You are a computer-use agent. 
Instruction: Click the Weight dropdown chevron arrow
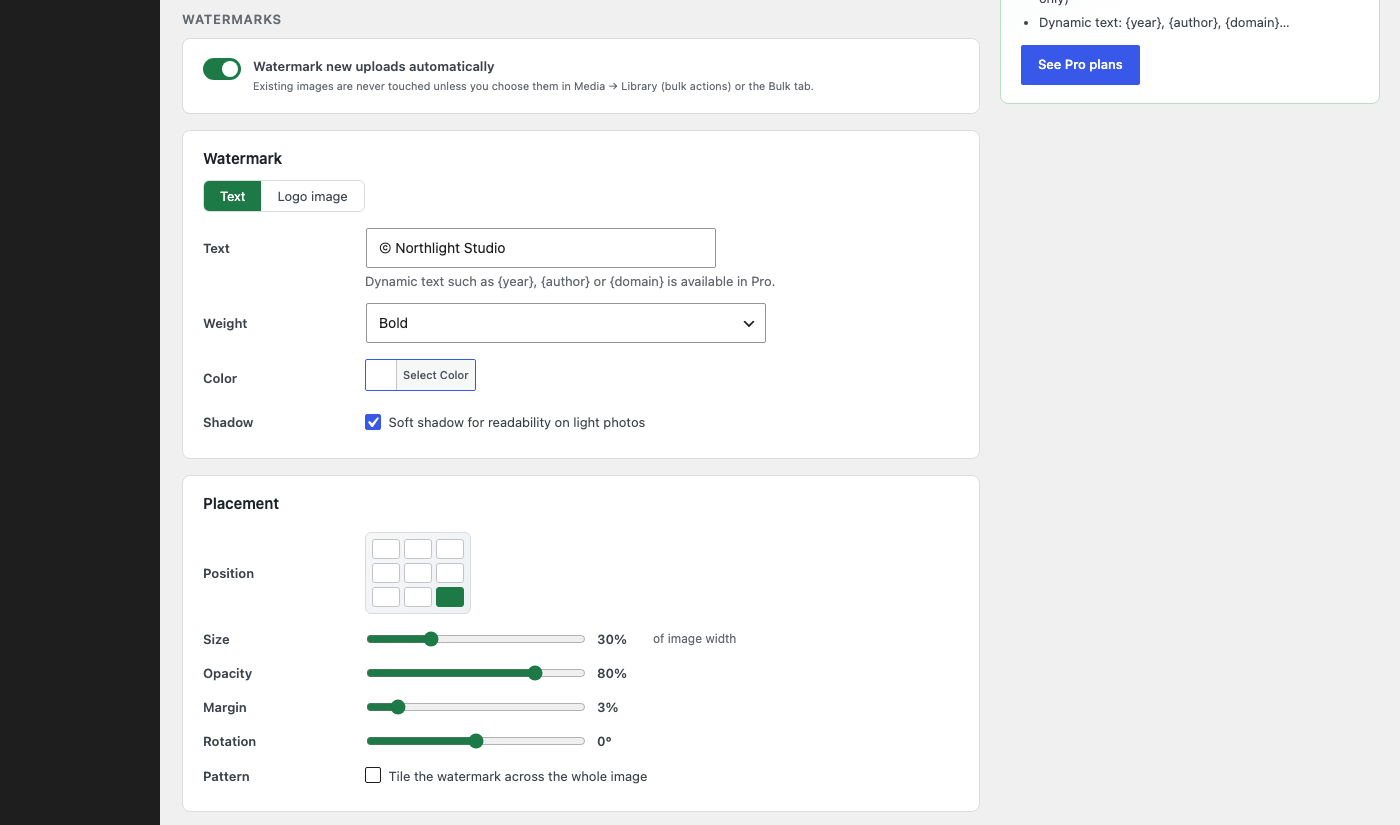coord(749,323)
